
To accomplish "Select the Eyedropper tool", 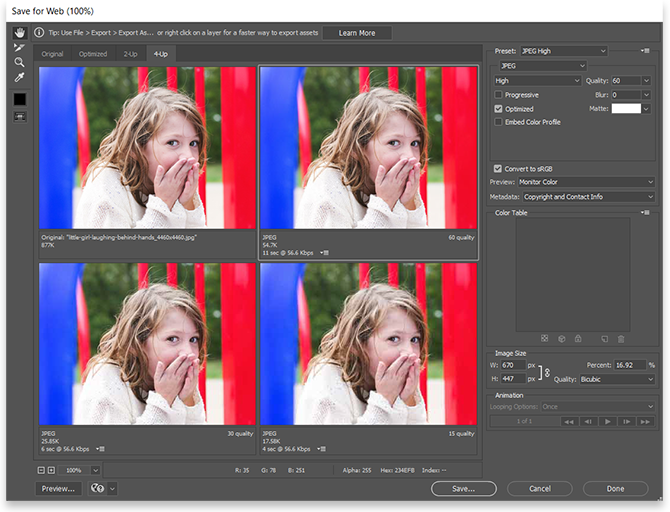I will click(19, 77).
